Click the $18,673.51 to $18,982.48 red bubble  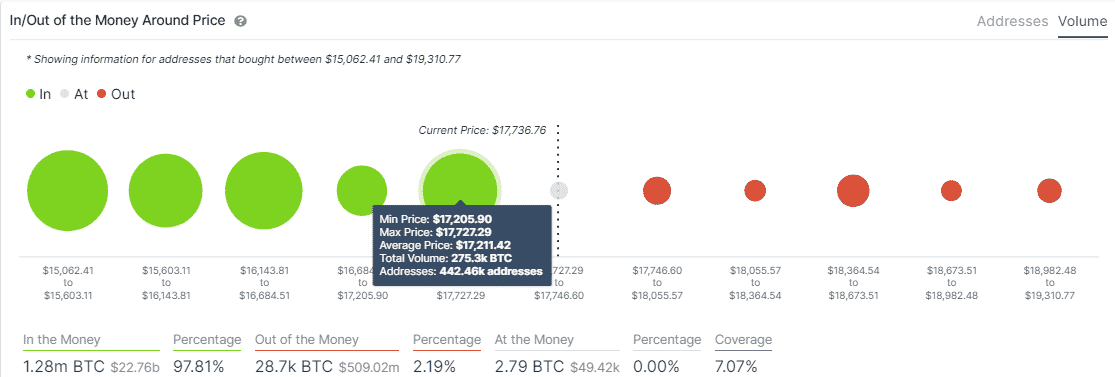(951, 191)
